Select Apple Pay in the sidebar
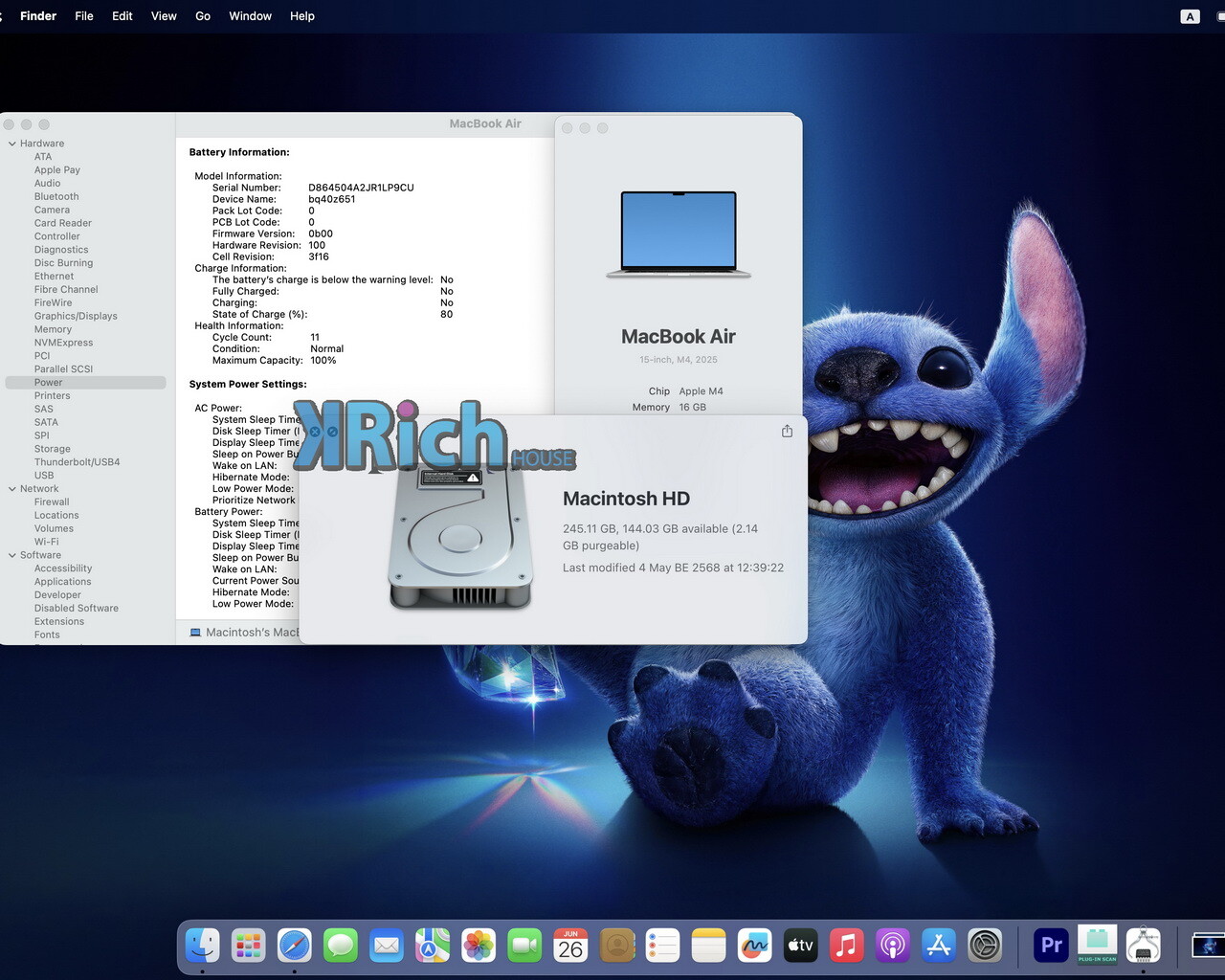Viewport: 1225px width, 980px height. tap(57, 170)
